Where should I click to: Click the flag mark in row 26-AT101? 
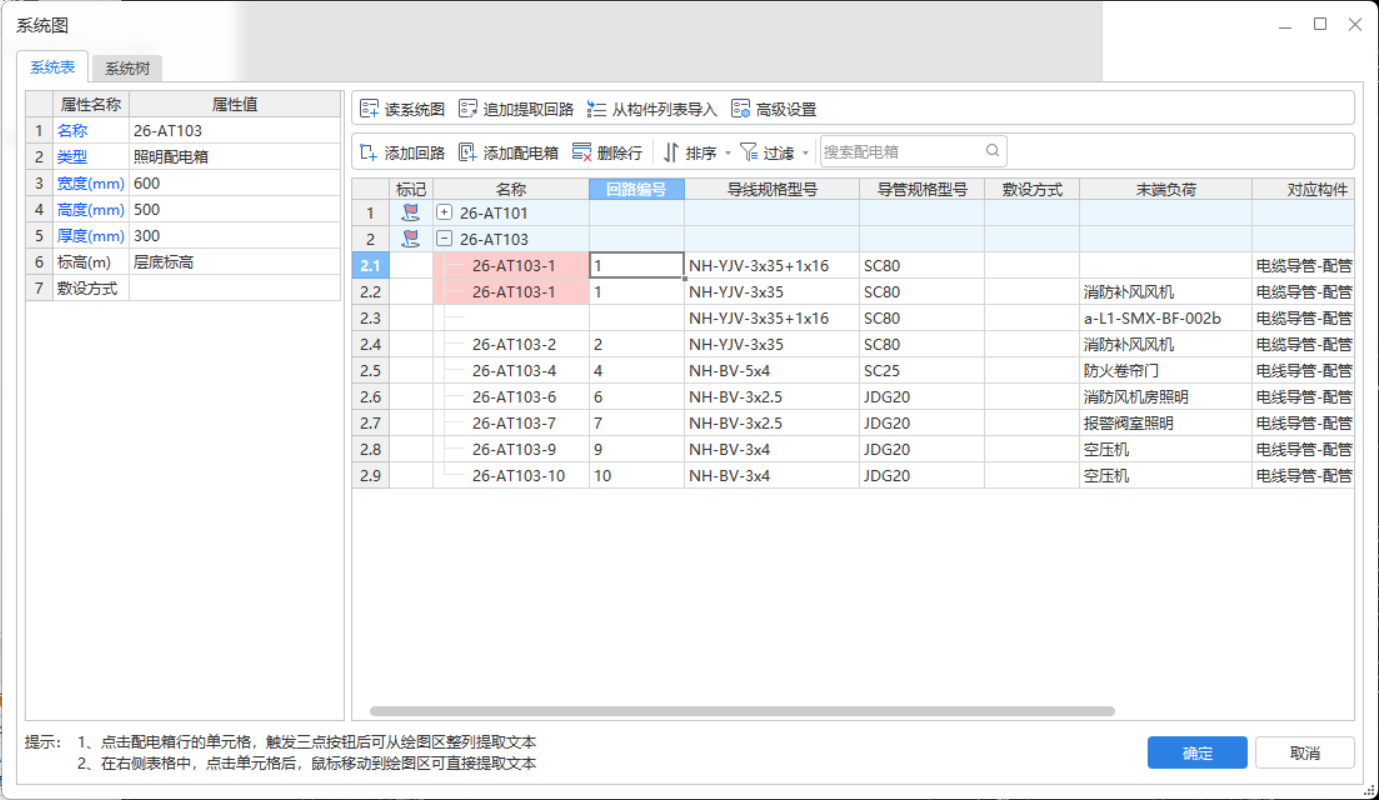(410, 212)
